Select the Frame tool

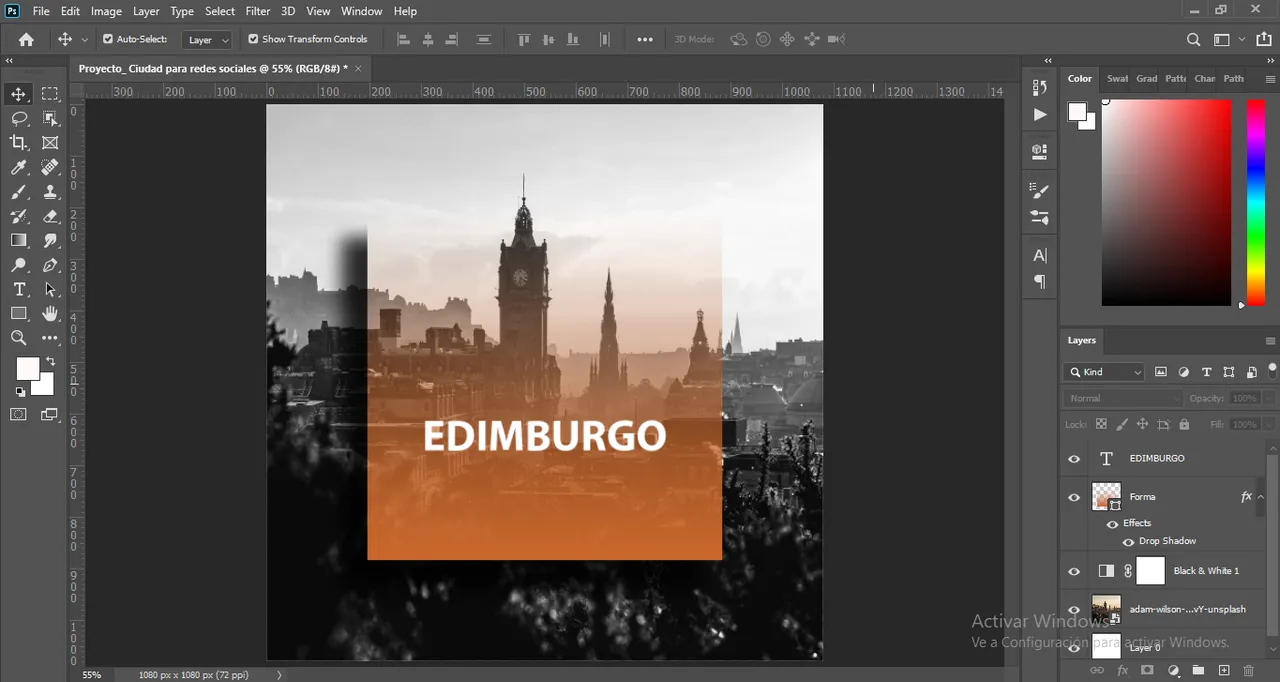[x=50, y=143]
